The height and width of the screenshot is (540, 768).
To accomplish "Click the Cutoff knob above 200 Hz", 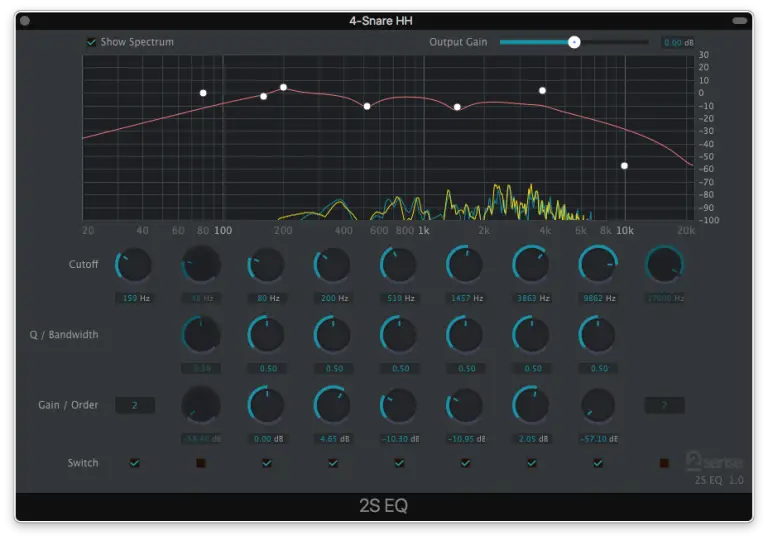I will pos(332,265).
